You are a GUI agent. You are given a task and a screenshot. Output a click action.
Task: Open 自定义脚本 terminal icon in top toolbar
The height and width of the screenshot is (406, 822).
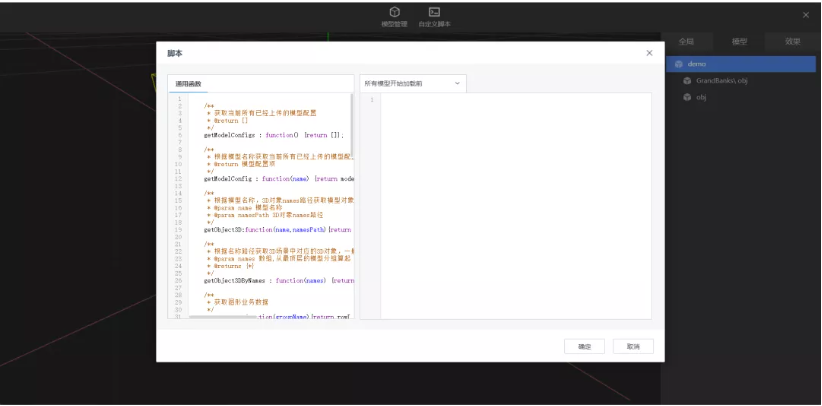[434, 12]
